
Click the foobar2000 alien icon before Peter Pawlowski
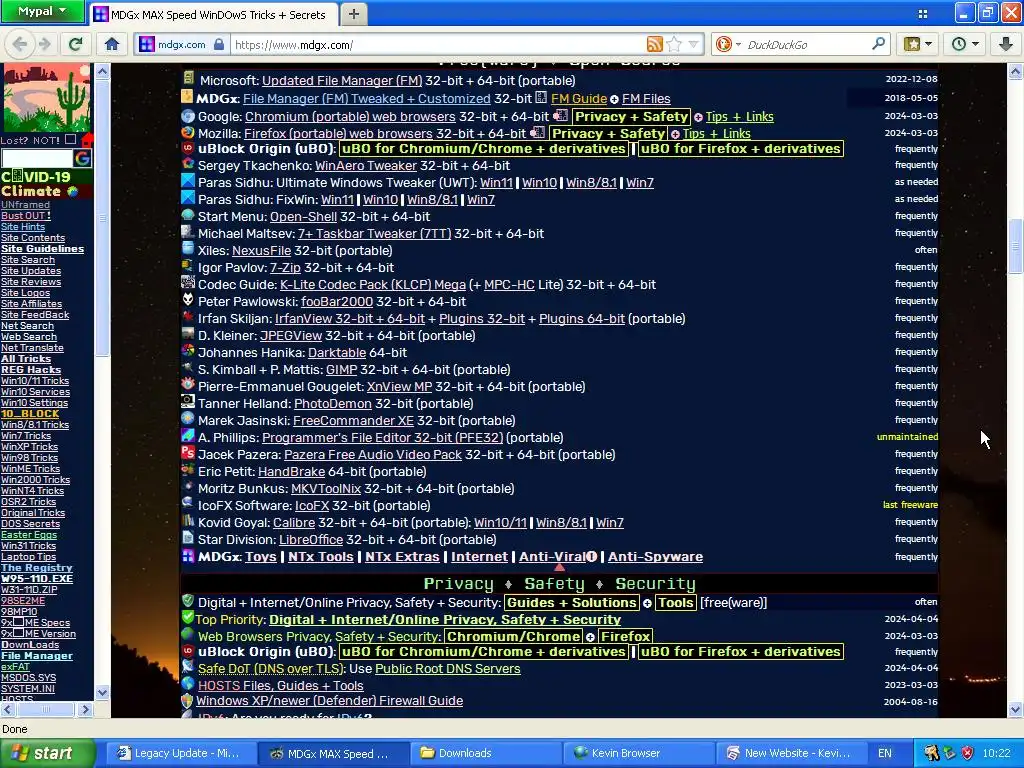pos(188,300)
